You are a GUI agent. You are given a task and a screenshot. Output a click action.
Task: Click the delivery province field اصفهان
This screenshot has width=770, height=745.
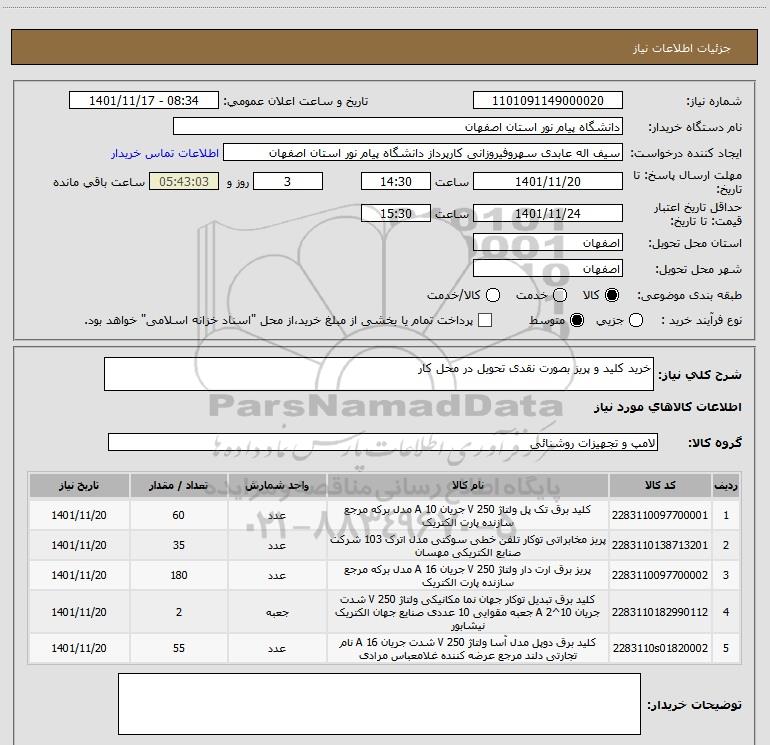[x=548, y=243]
